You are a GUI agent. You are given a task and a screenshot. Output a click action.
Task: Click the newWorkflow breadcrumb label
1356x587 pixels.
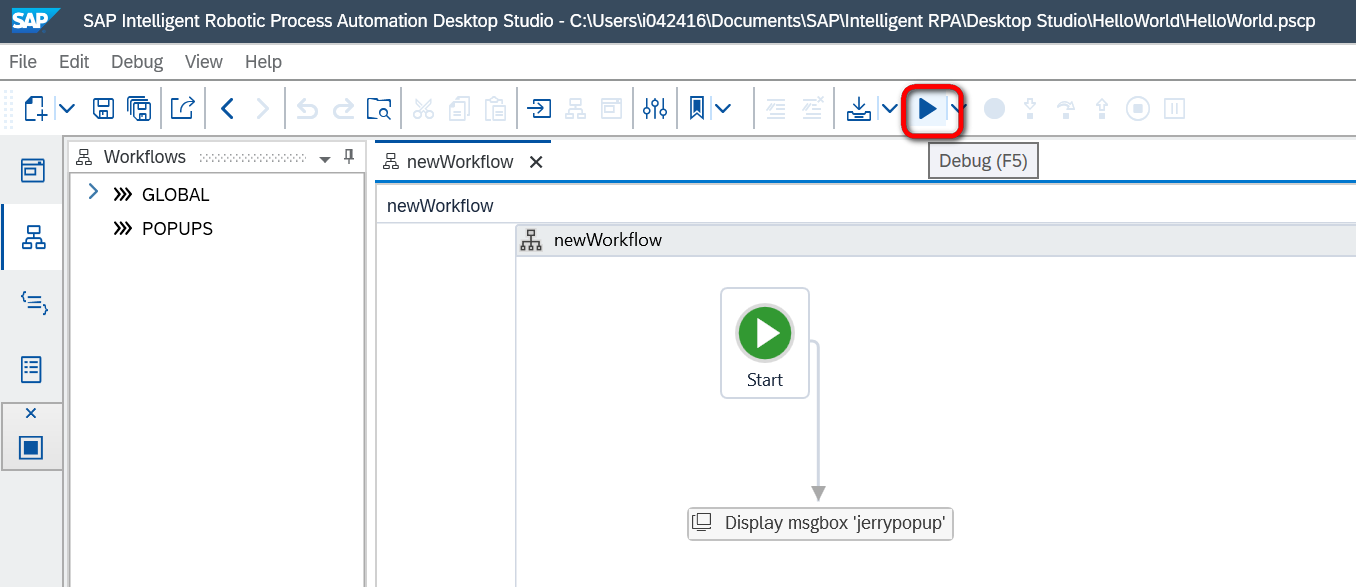[x=440, y=206]
